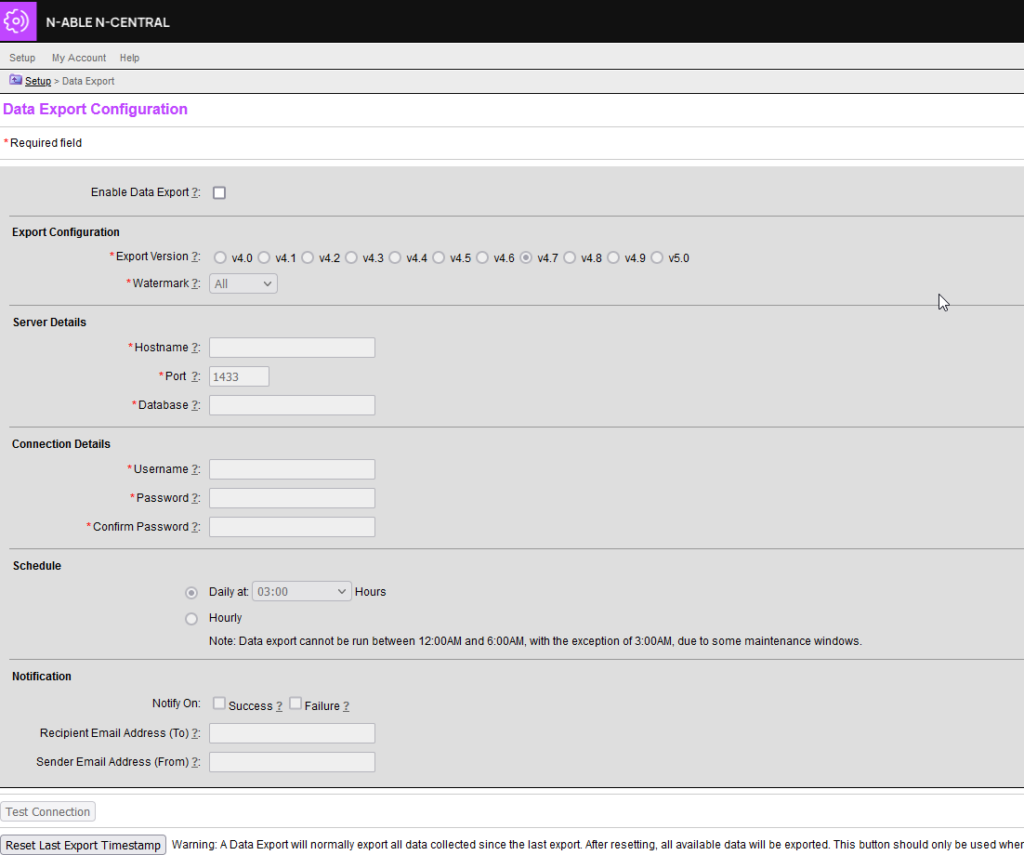This screenshot has width=1024, height=855.
Task: Click the Notification section heading
Action: coord(42,676)
